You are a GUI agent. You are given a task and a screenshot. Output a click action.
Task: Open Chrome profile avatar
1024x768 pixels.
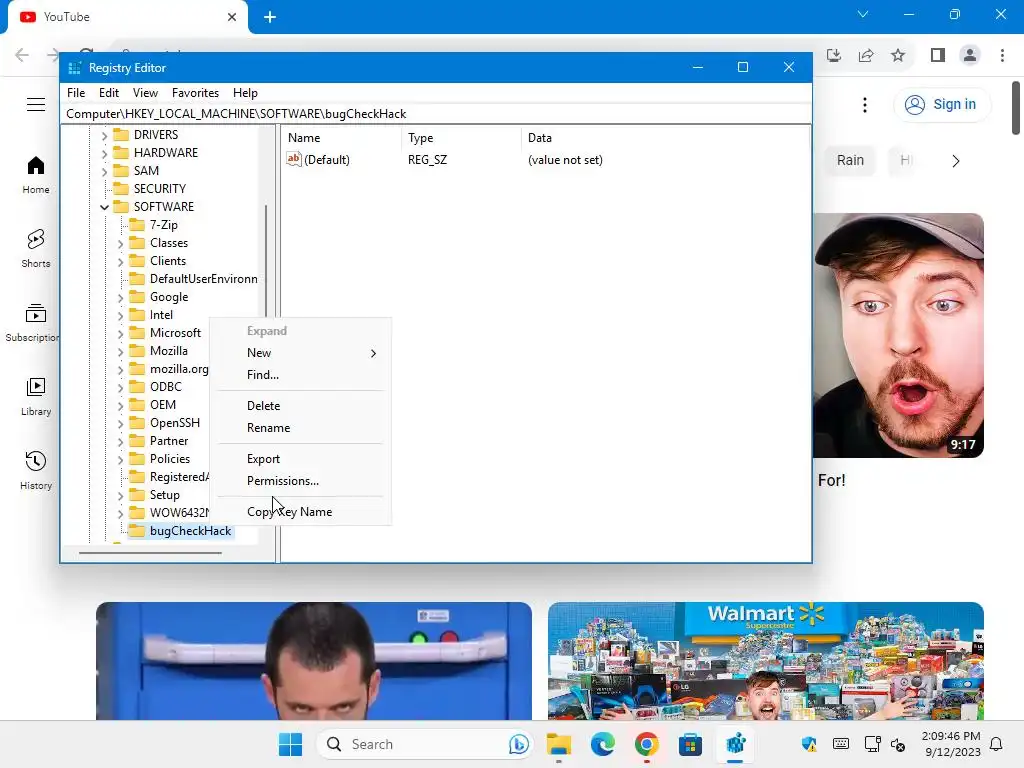pos(970,56)
